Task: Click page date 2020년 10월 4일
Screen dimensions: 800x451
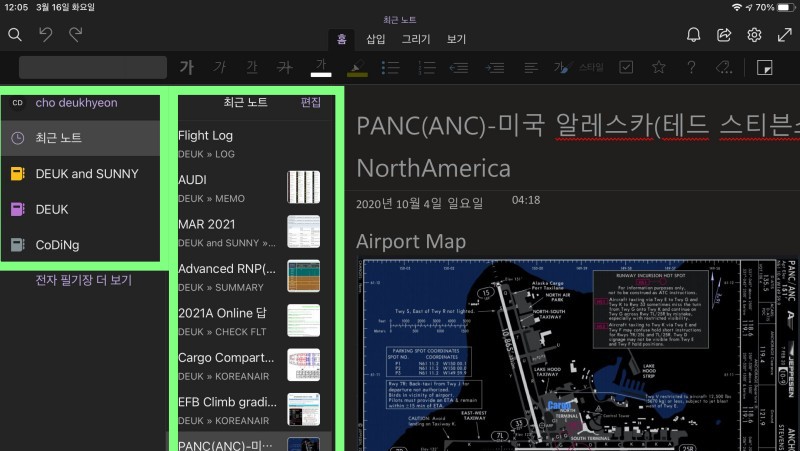Action: [x=419, y=204]
